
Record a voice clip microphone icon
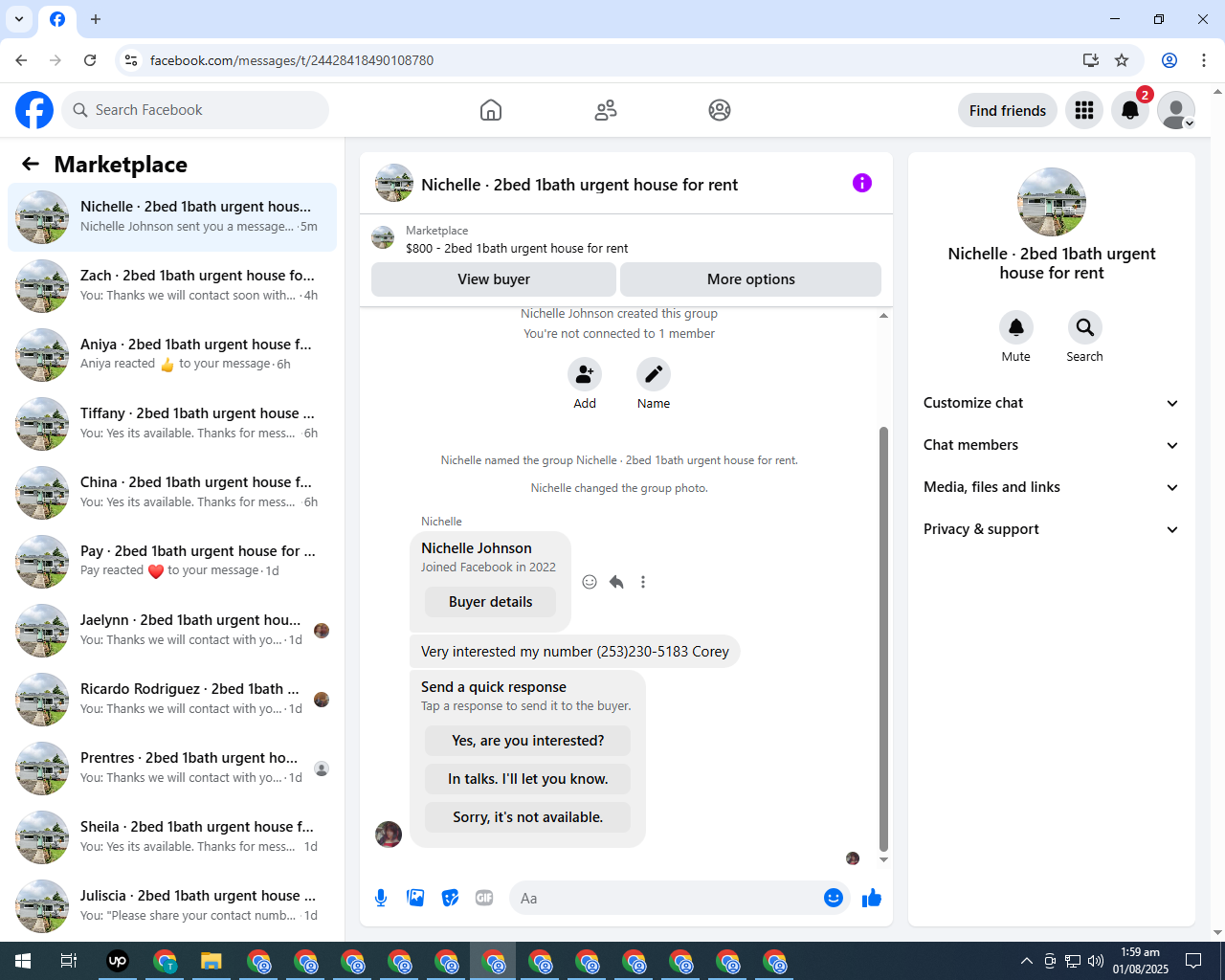pos(381,898)
